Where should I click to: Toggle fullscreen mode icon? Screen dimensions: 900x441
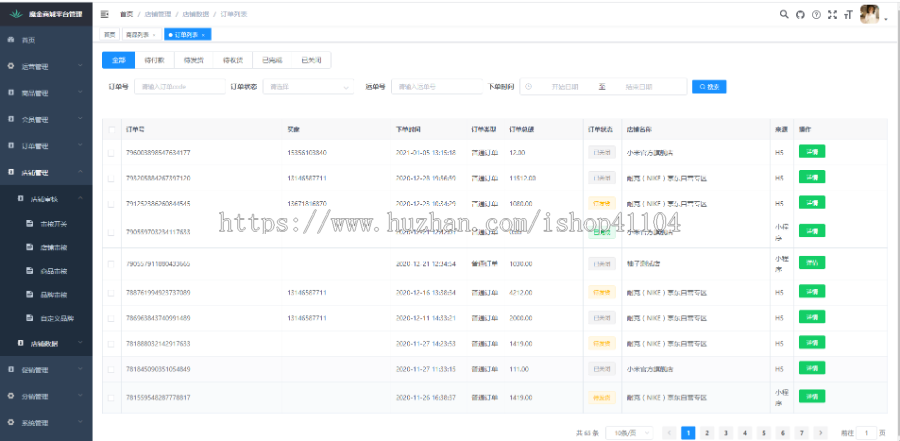pyautogui.click(x=832, y=15)
